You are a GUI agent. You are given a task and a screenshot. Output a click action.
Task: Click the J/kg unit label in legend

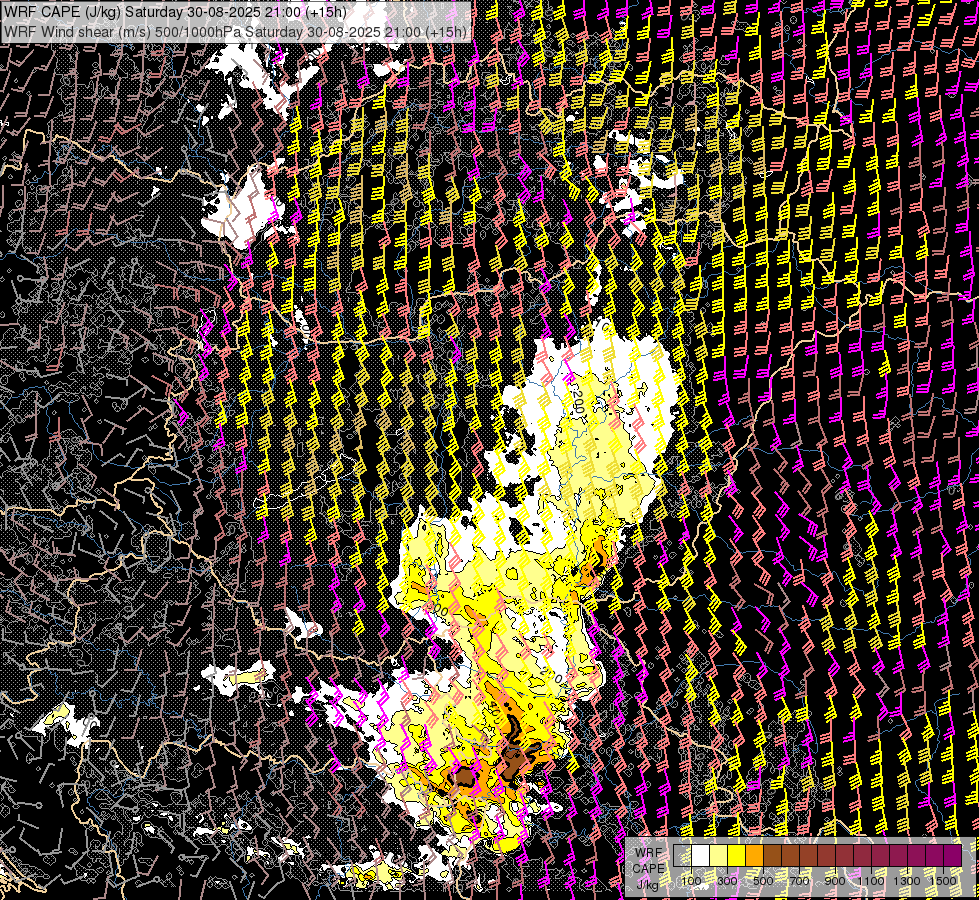coord(647,884)
